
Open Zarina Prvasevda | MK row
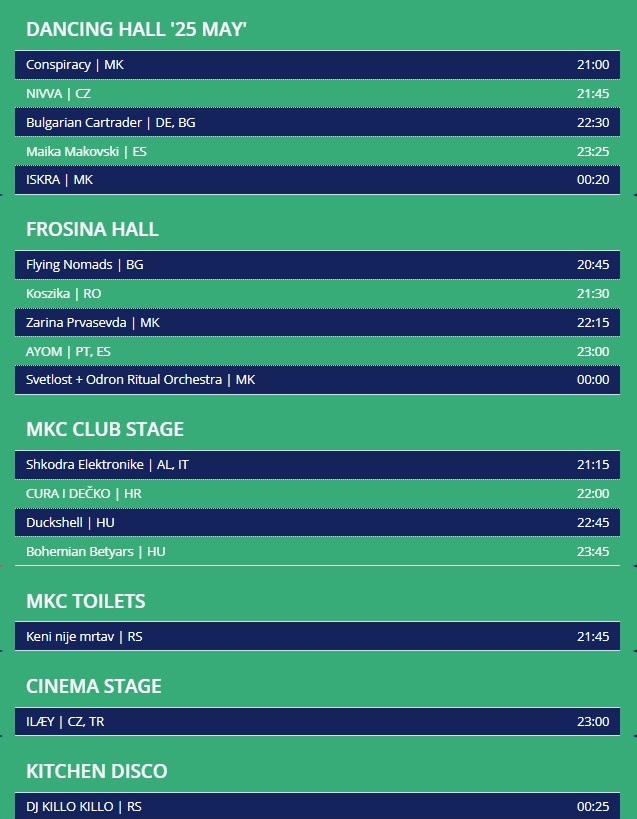317,322
